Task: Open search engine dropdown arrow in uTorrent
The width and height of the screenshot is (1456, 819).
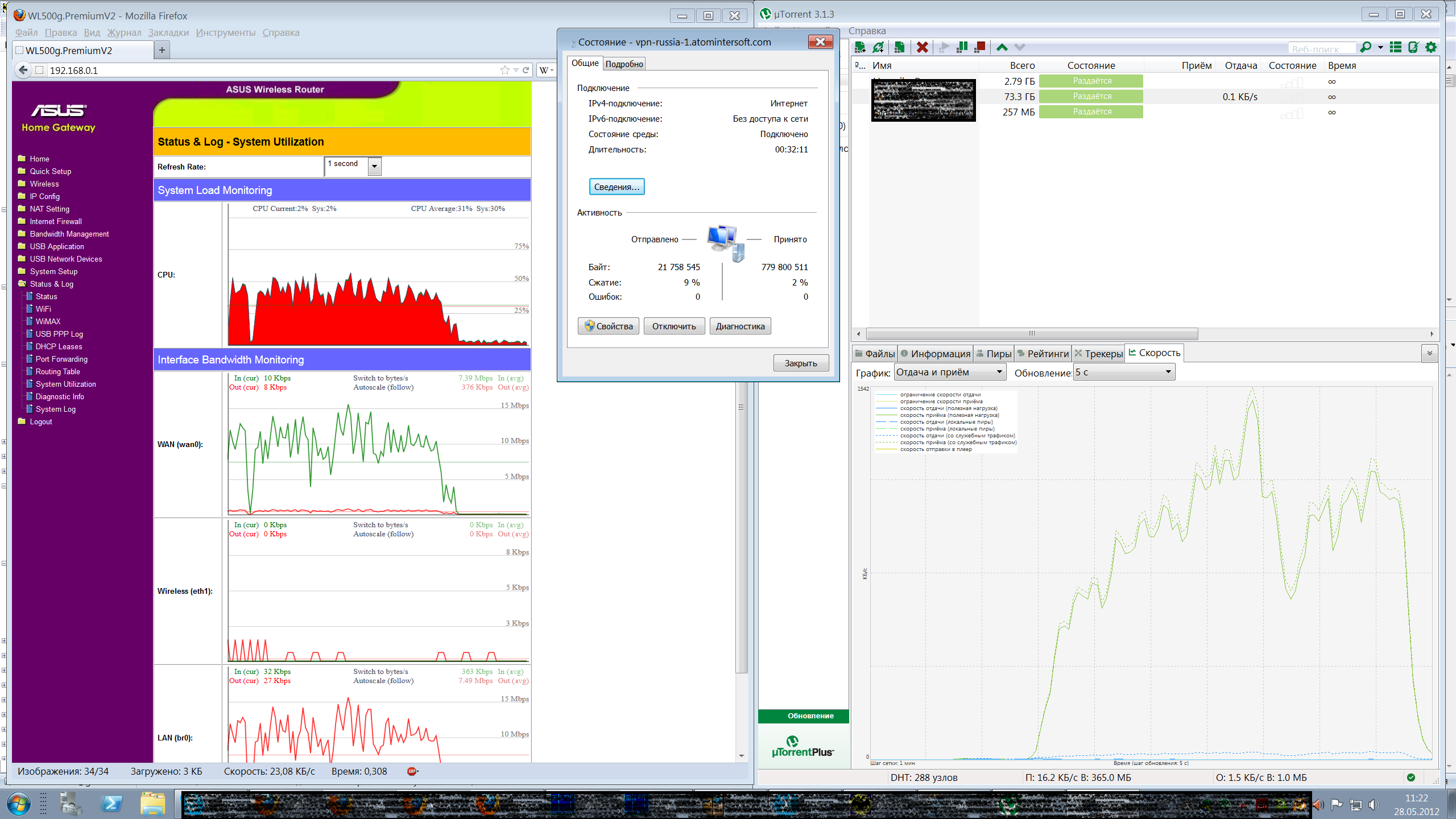Action: point(1380,48)
